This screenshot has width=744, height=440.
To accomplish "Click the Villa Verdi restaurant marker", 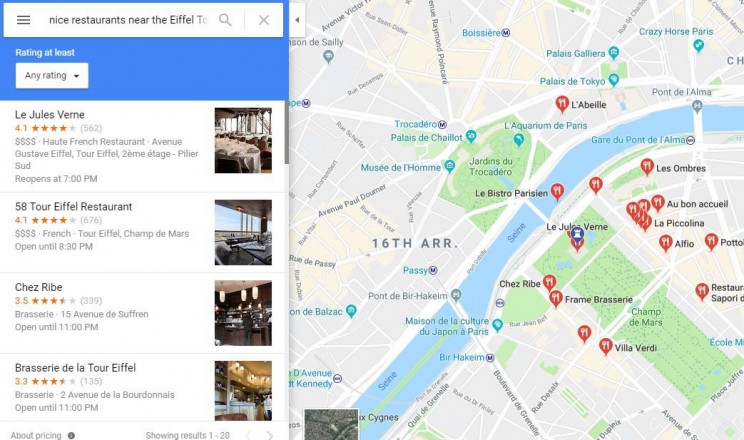I will [605, 346].
